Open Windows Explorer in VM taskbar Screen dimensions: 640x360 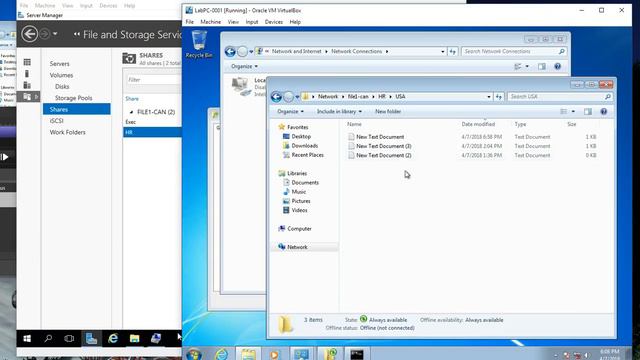point(248,354)
